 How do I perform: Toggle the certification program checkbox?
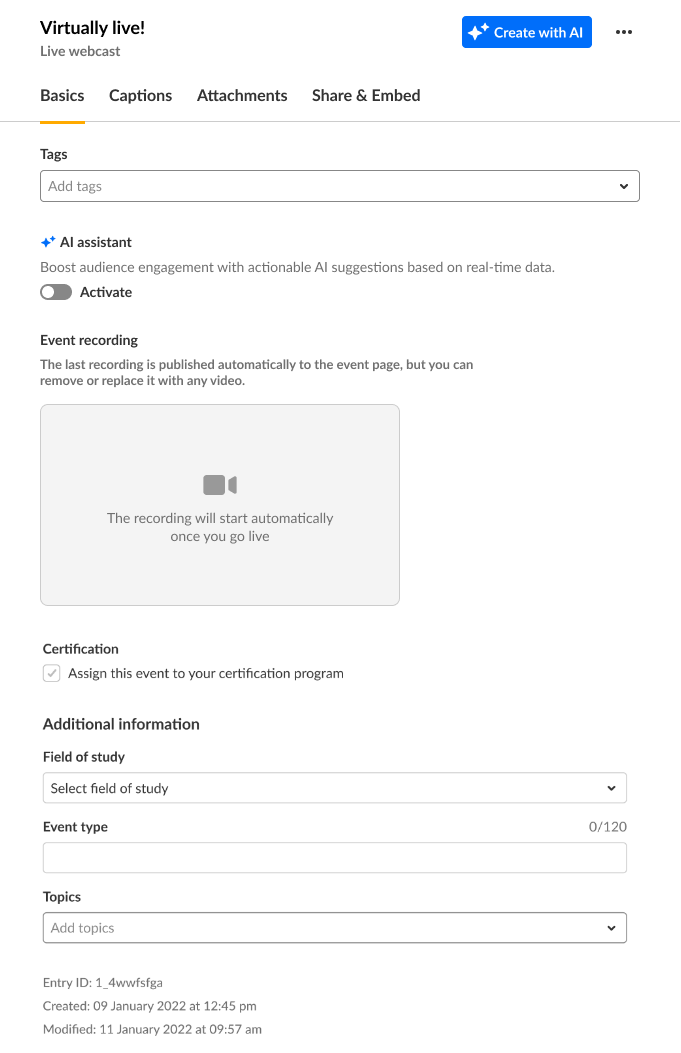[x=52, y=673]
